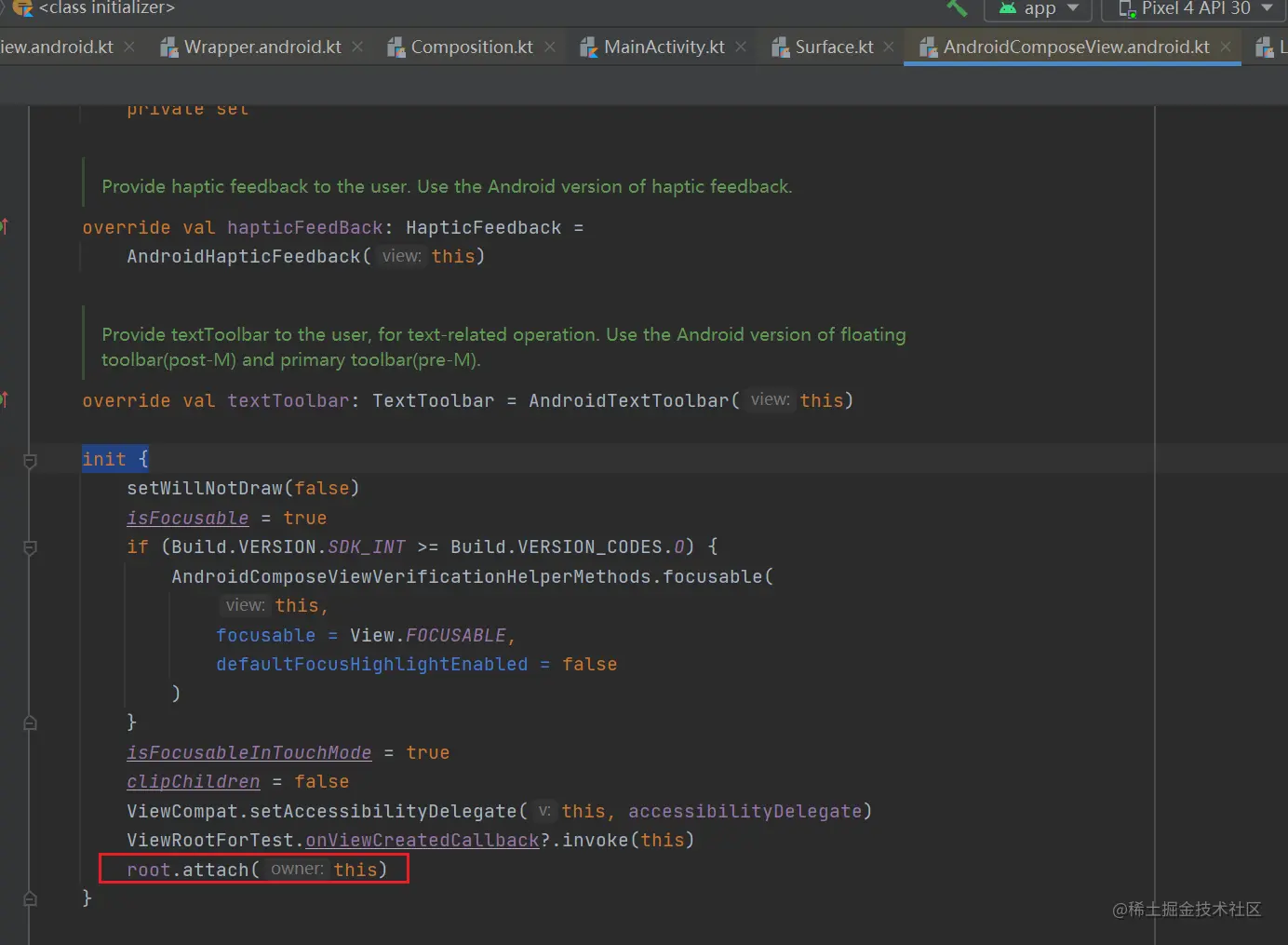
Task: Collapse the if Build.VERSION block fold marker
Action: [x=30, y=547]
